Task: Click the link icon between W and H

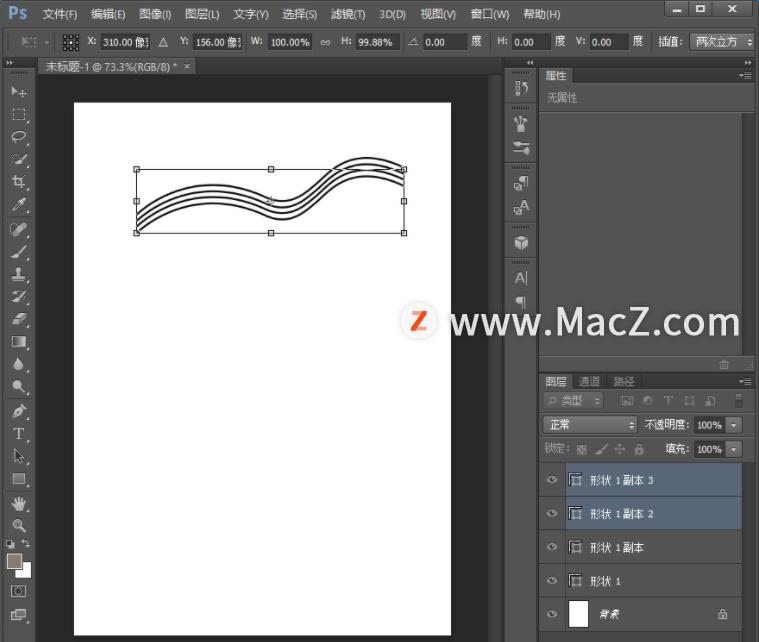Action: (325, 43)
